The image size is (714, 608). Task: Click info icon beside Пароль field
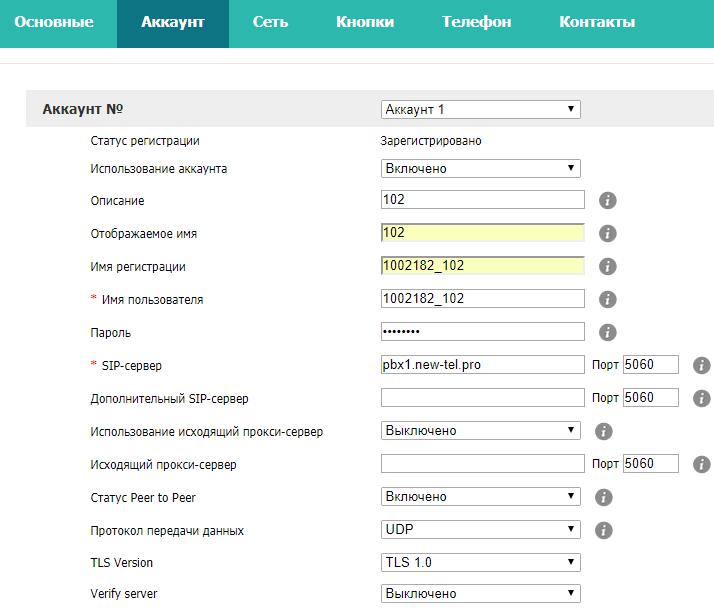tap(607, 333)
